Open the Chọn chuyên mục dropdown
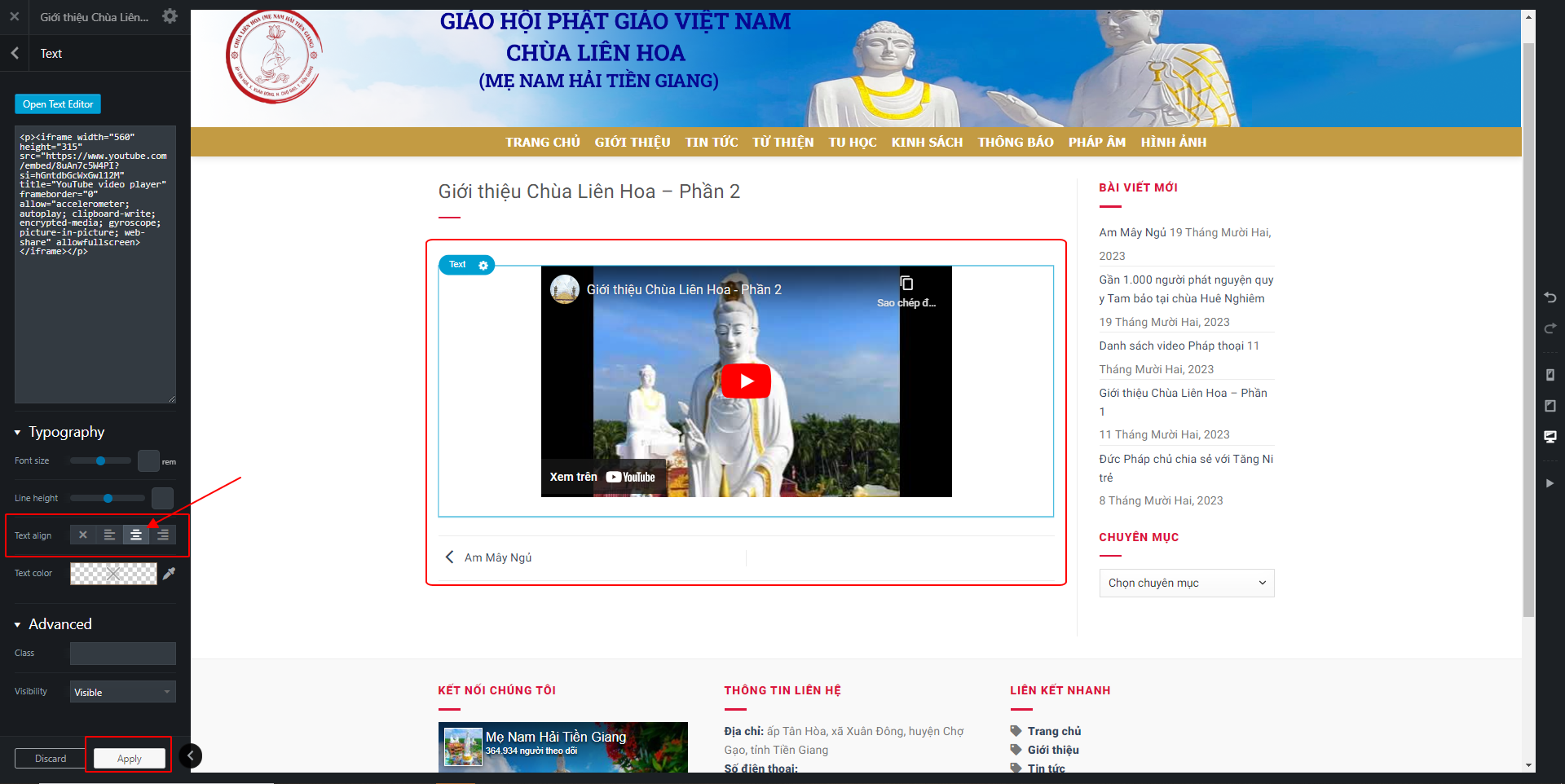This screenshot has width=1565, height=784. click(1187, 583)
